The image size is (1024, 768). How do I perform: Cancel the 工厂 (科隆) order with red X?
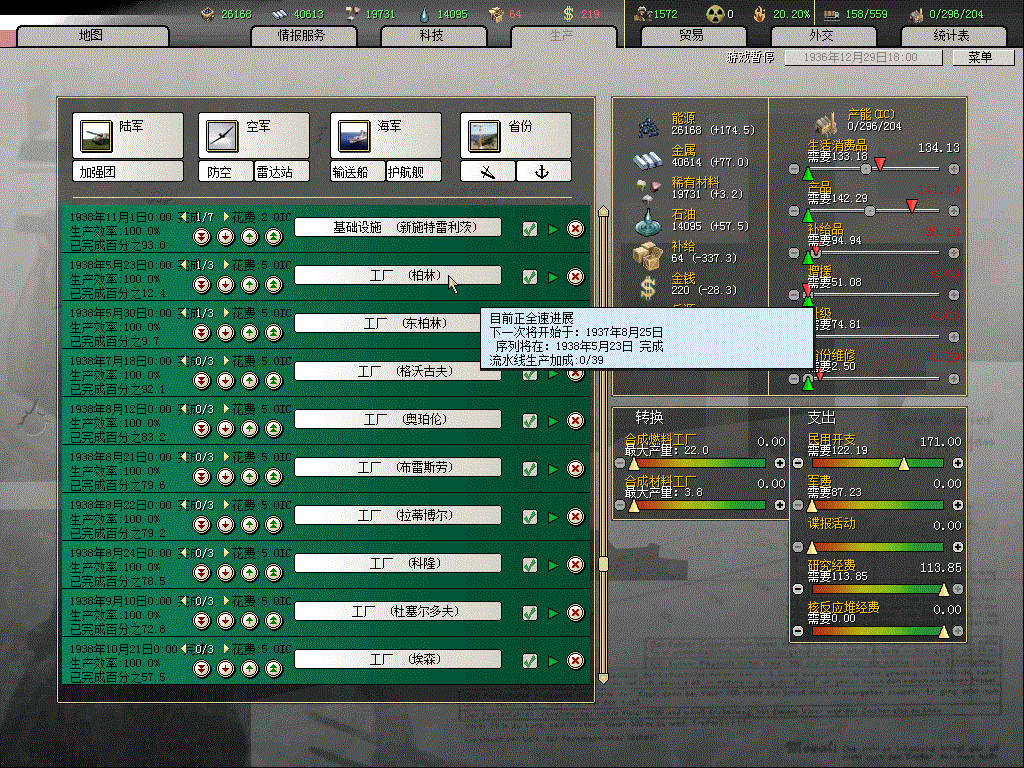point(575,565)
